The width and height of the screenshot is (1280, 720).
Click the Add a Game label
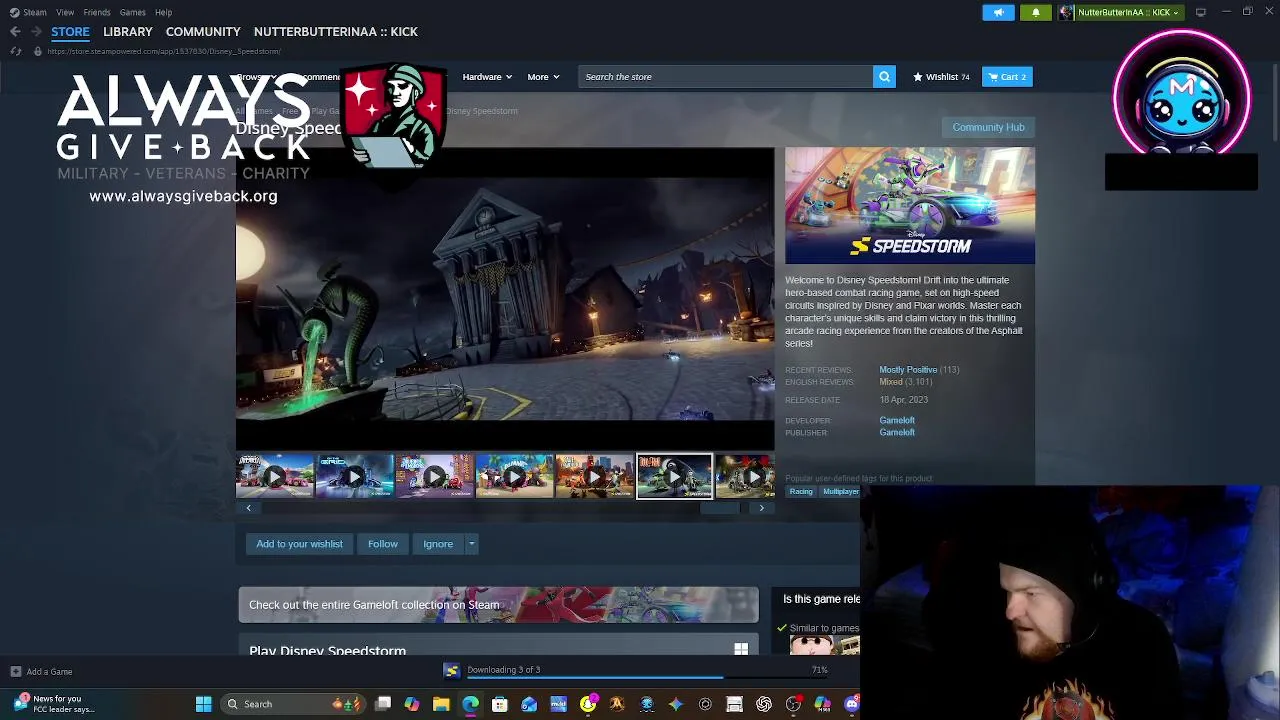click(x=49, y=672)
